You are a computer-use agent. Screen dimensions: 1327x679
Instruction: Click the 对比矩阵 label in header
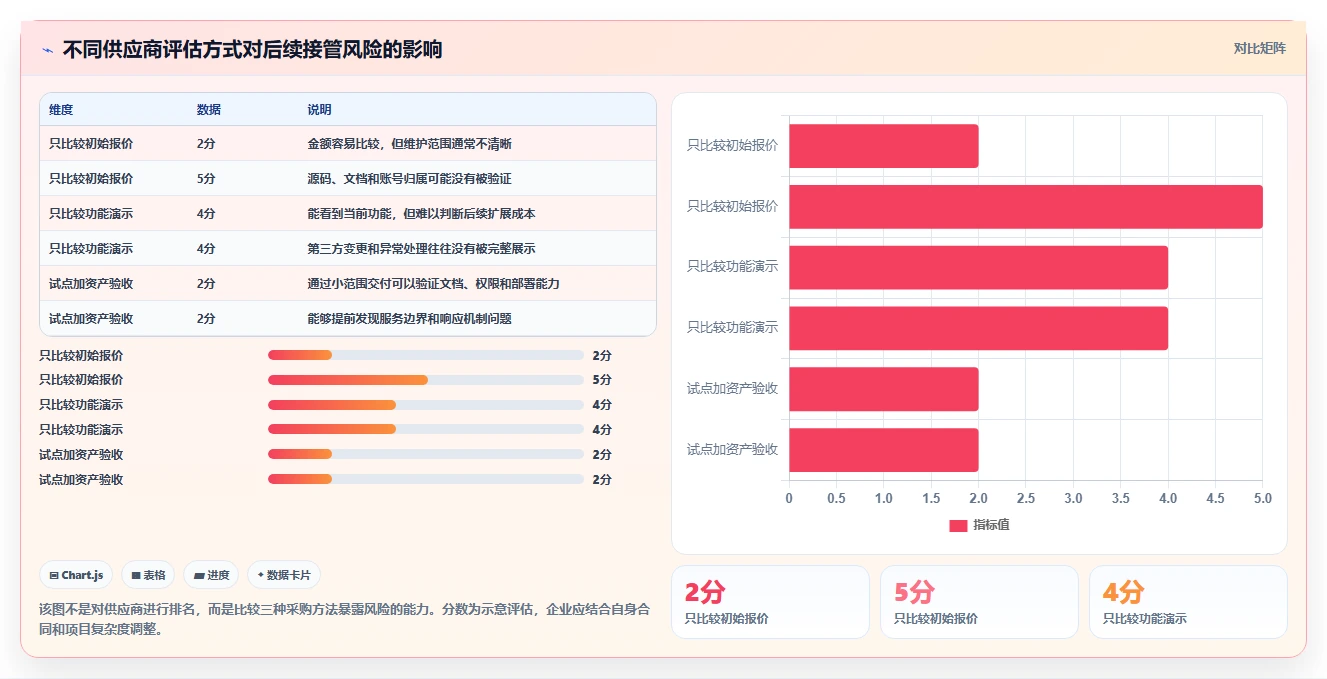[x=1259, y=48]
